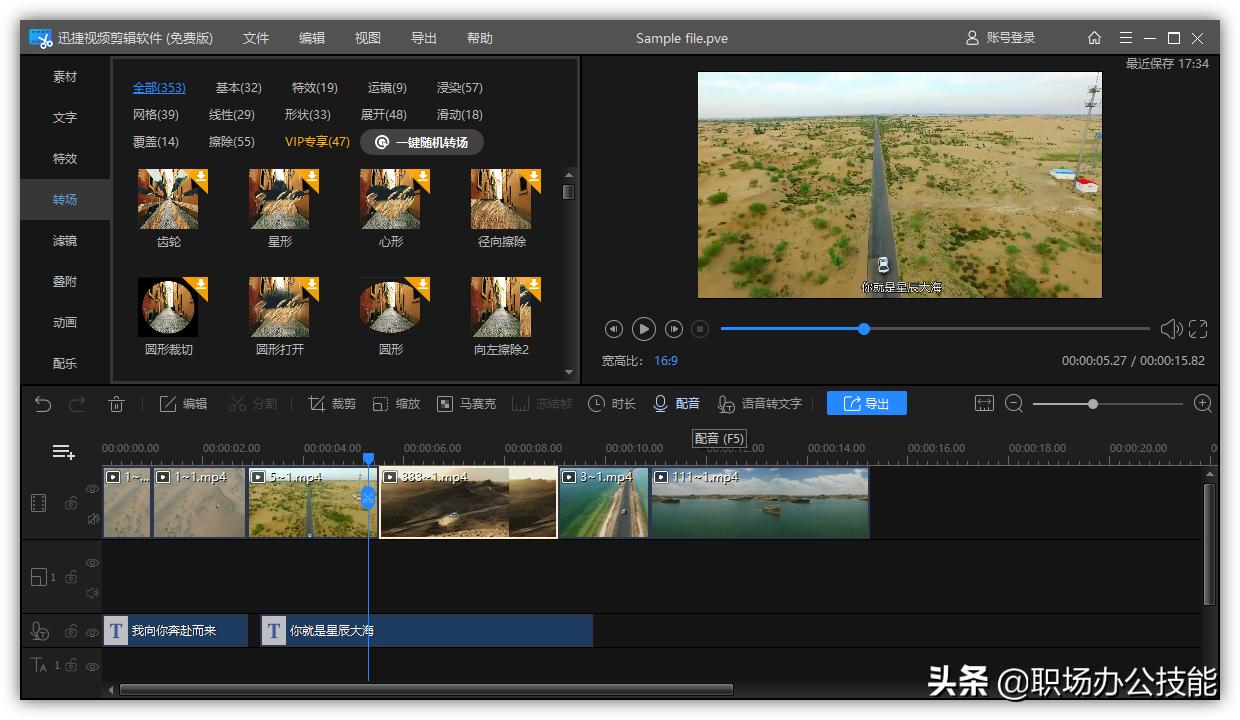Open the 文件 menu
This screenshot has width=1240, height=720.
click(256, 38)
